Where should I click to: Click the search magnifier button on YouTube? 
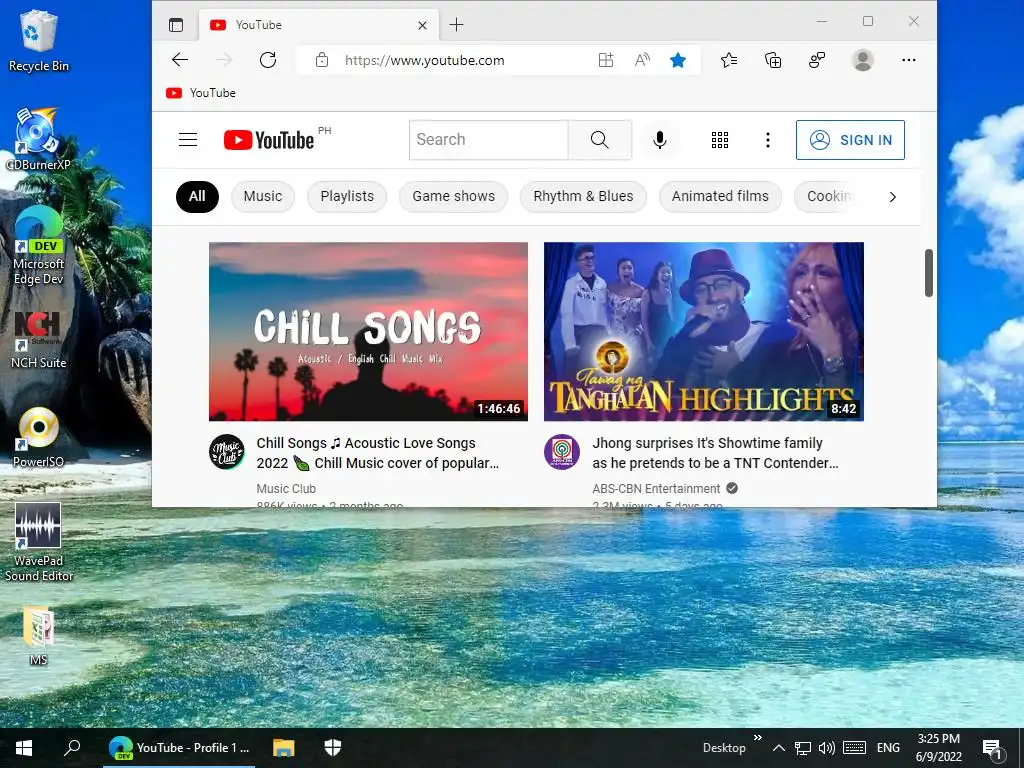click(600, 140)
